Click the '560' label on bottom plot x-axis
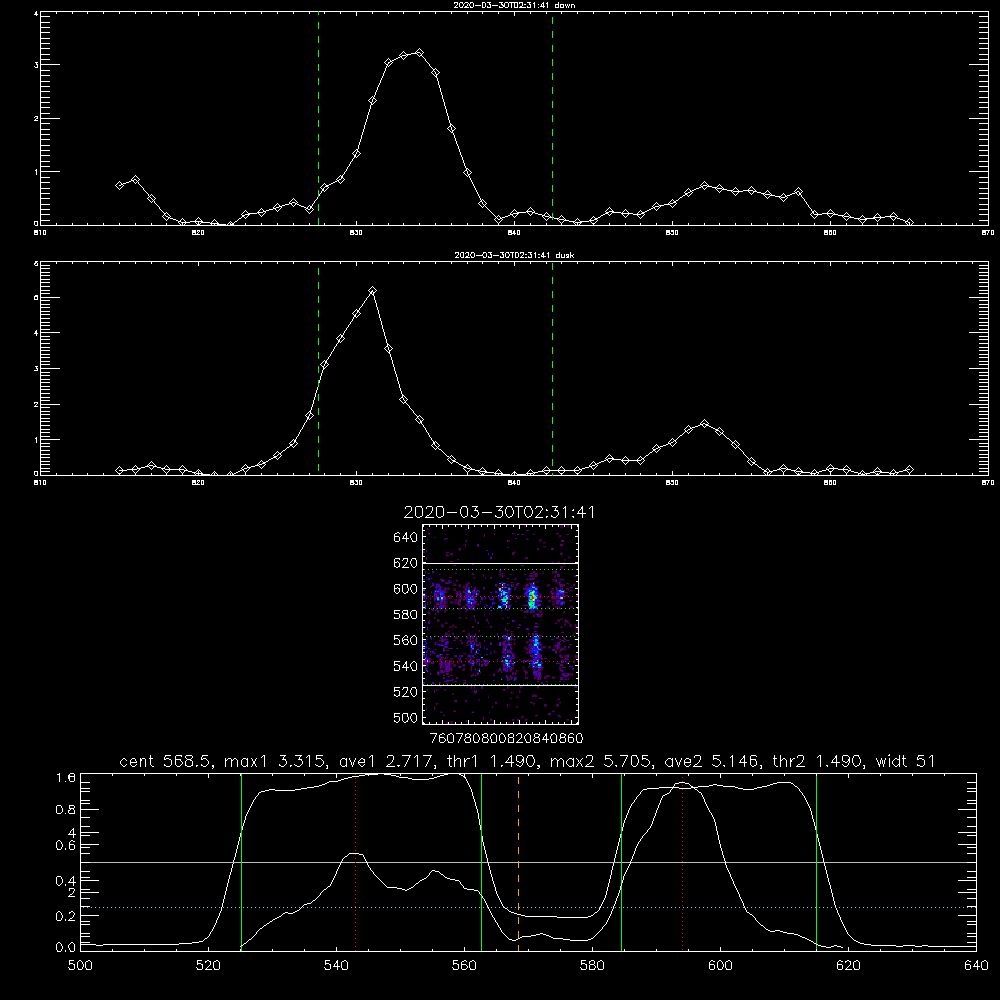1000x1000 pixels. [x=464, y=966]
